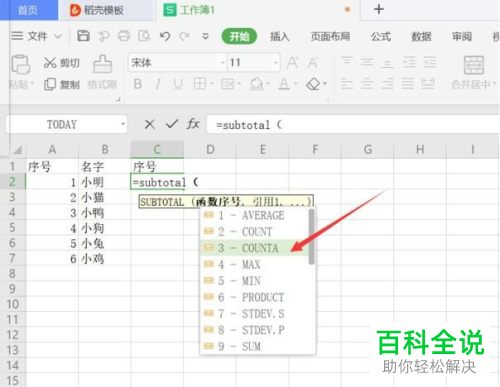
Task: Open the font name dropdown 宋体
Action: click(x=222, y=63)
